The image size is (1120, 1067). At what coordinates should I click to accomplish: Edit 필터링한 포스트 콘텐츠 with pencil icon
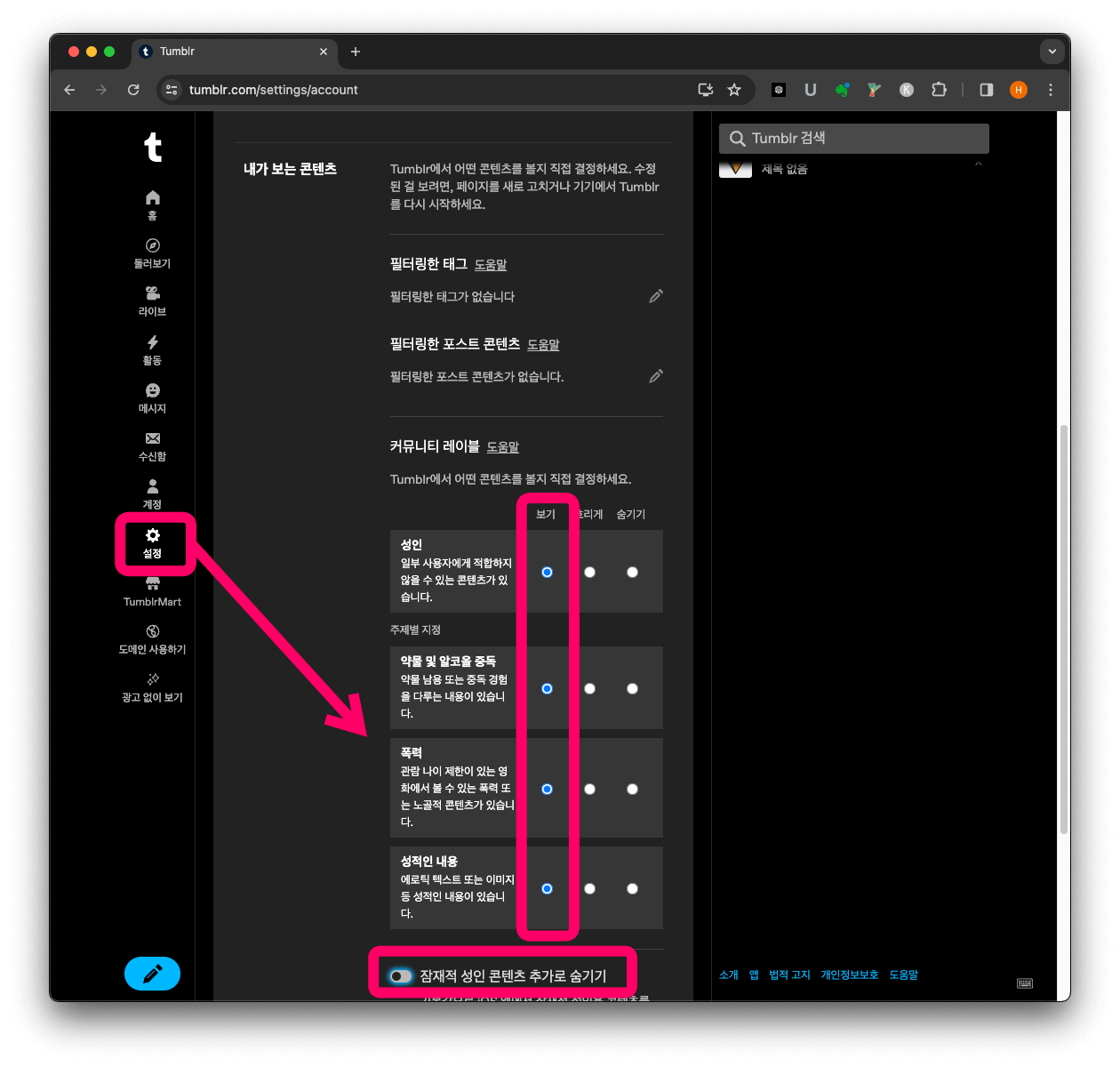(x=656, y=376)
